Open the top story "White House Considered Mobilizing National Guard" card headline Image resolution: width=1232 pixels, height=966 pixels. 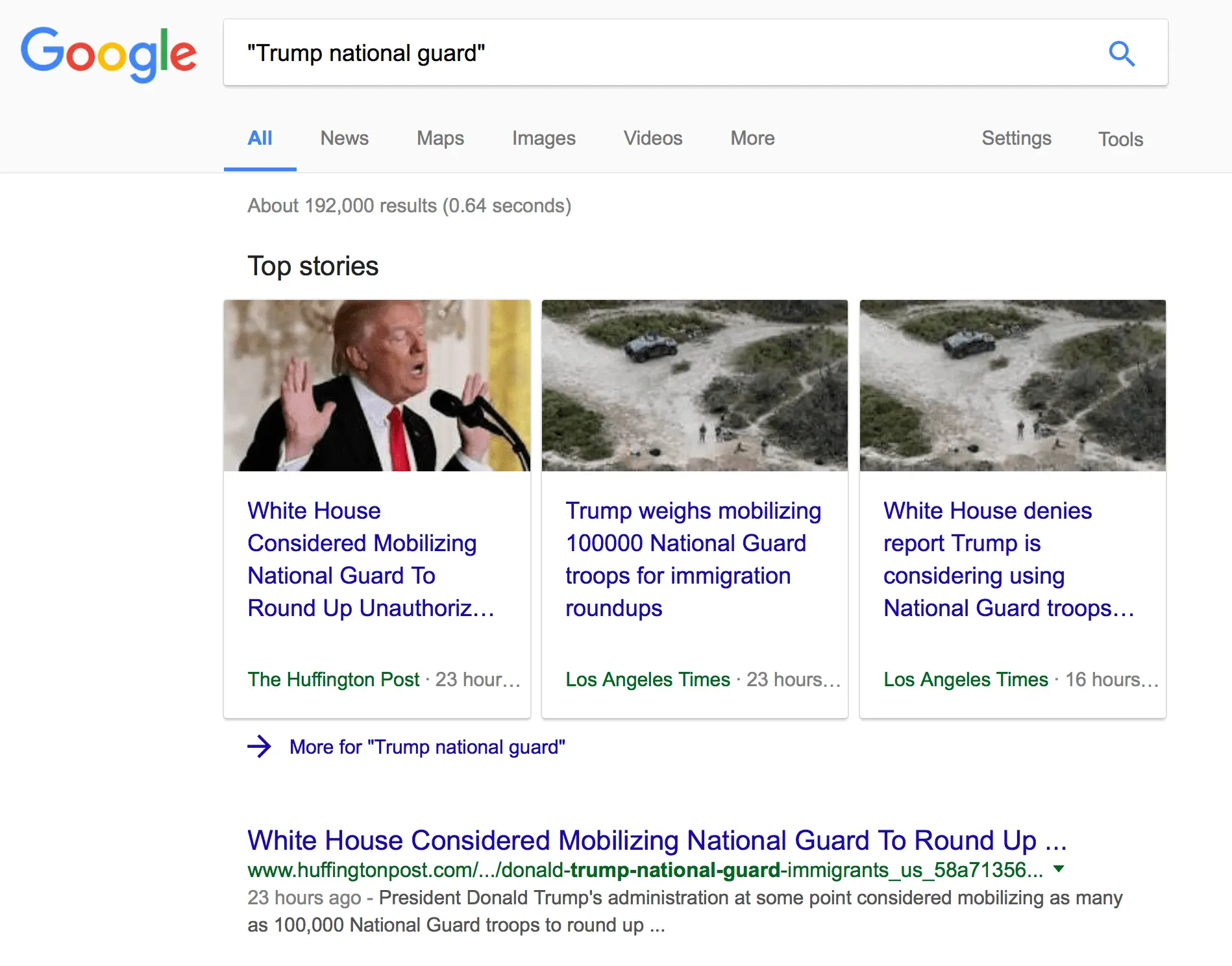tap(371, 560)
